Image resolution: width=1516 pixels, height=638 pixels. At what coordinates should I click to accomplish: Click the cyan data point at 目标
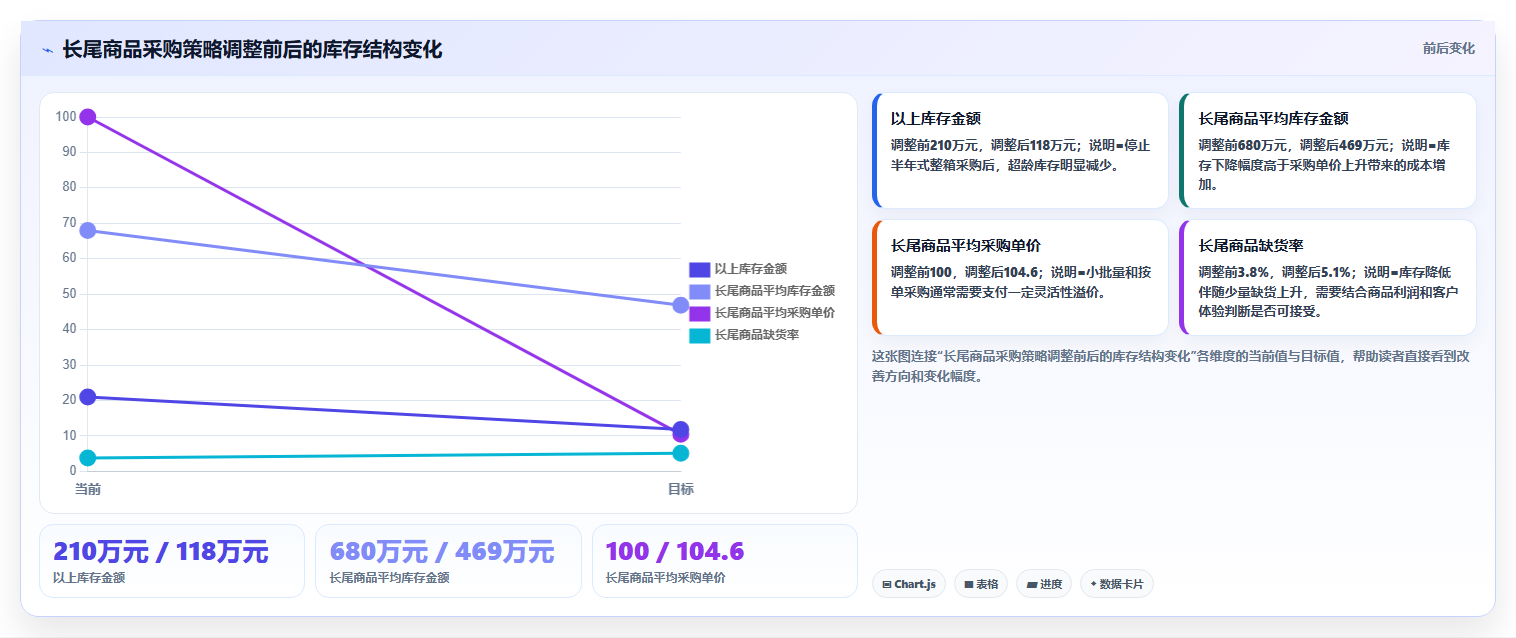click(x=681, y=453)
